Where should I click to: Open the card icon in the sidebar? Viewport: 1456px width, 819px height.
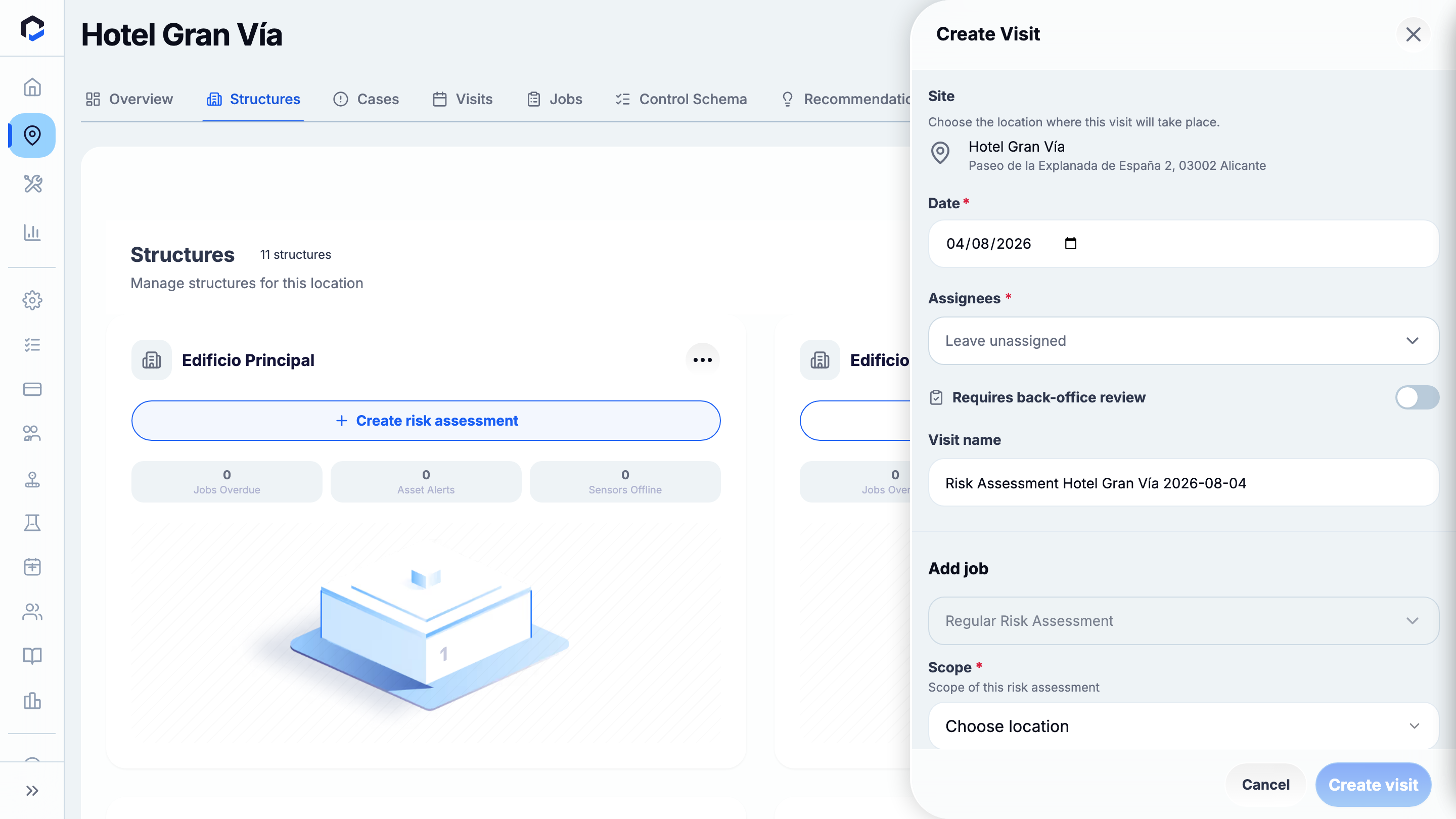[x=32, y=389]
